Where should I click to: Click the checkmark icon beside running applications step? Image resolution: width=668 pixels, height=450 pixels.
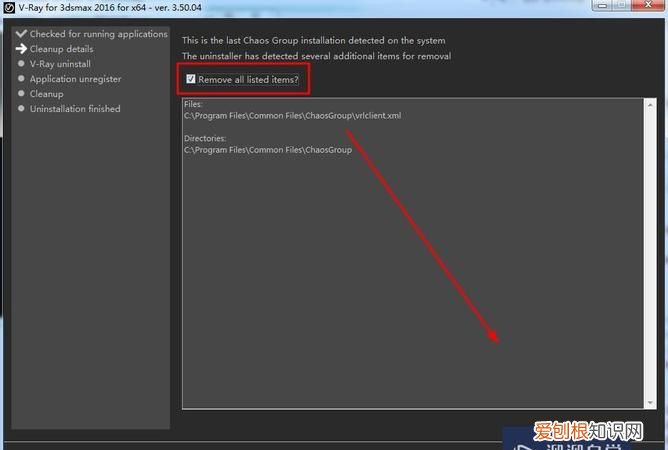tap(20, 34)
